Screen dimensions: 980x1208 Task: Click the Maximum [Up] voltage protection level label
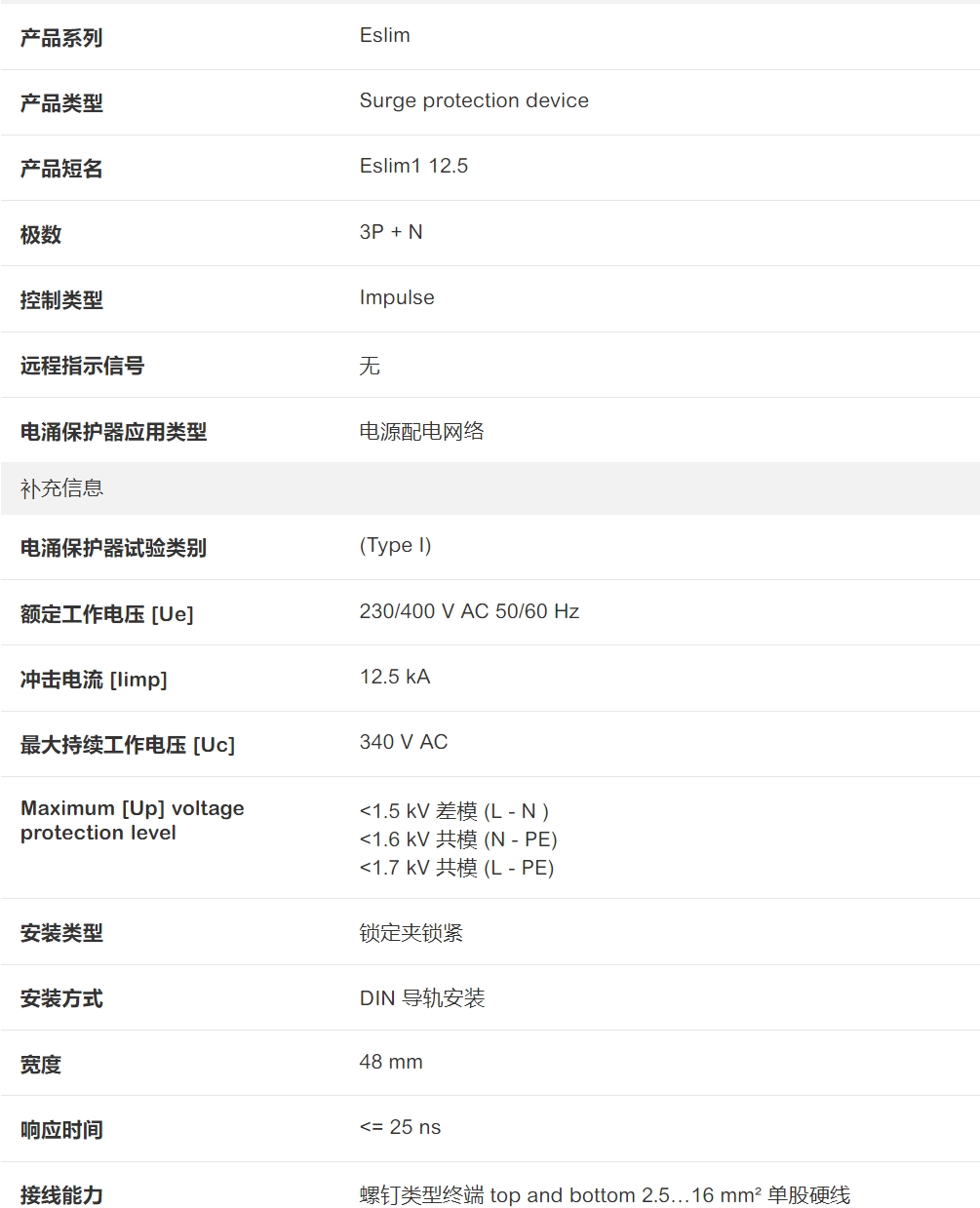point(132,820)
